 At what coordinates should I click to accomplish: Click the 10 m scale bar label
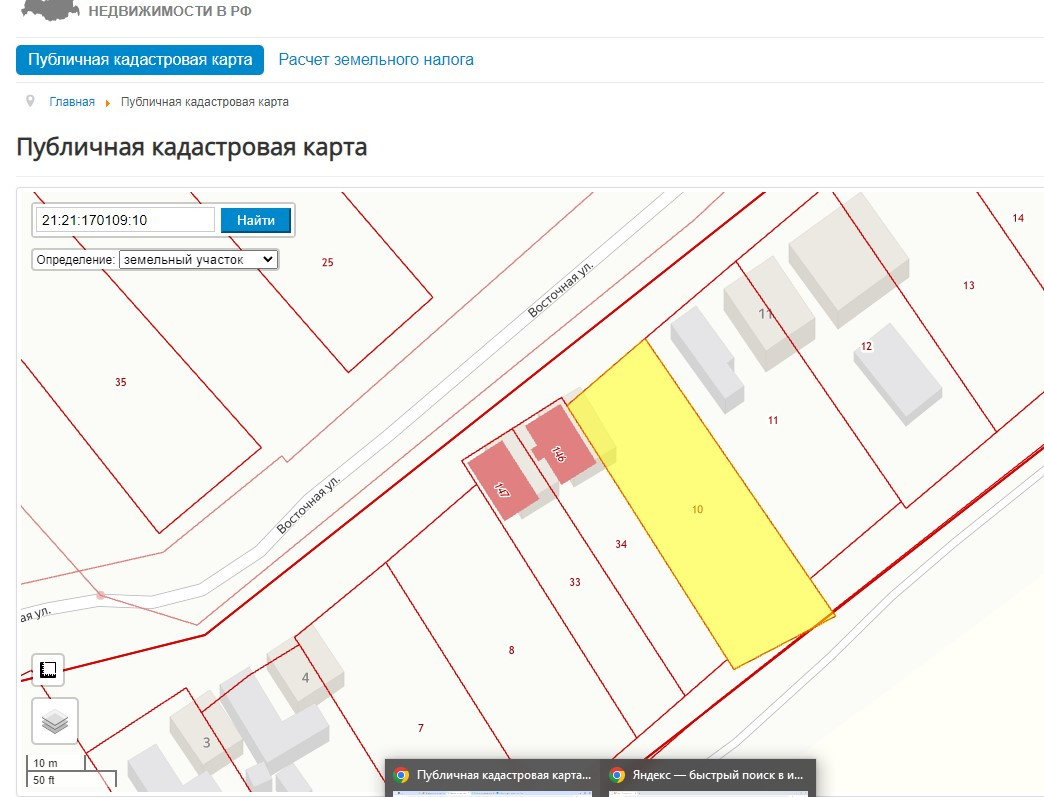coord(45,763)
